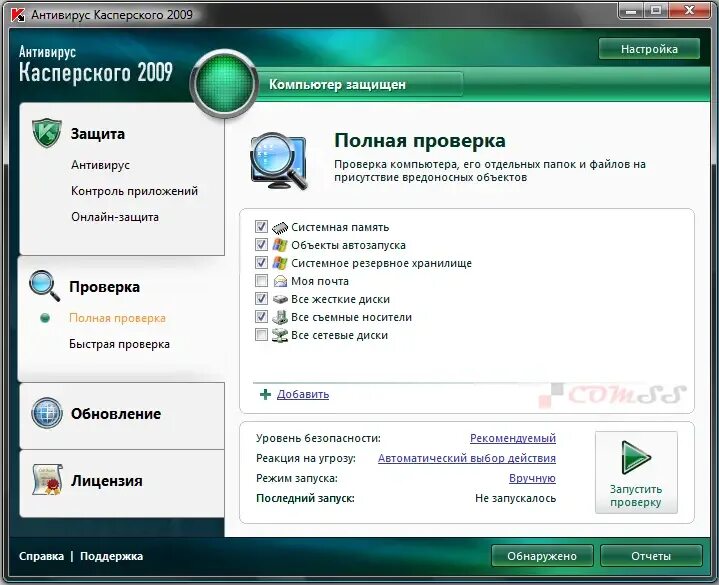Maximize the Kaspersky window
This screenshot has width=719, height=585.
[656, 10]
